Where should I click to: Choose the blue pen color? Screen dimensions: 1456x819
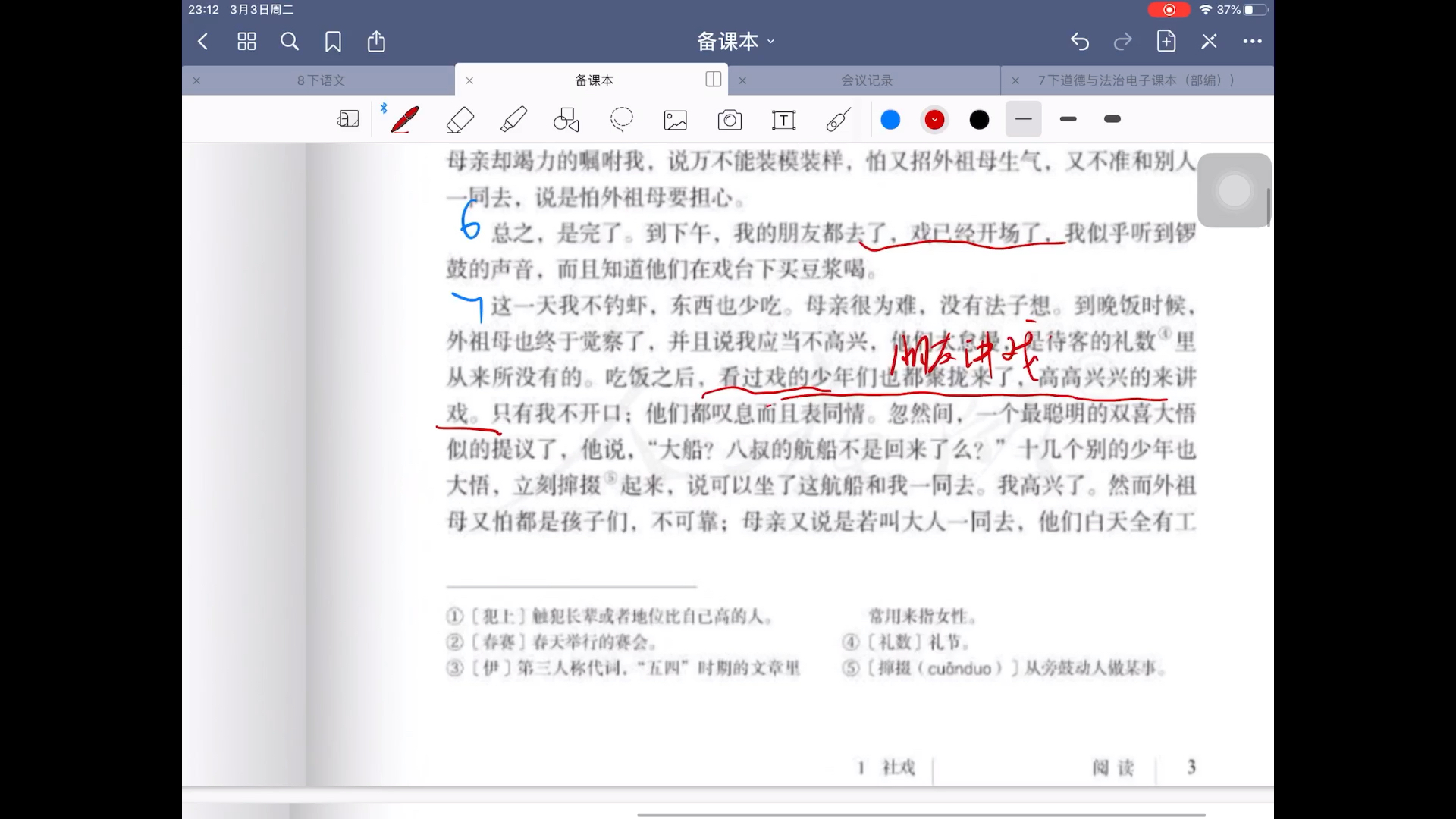[x=890, y=120]
